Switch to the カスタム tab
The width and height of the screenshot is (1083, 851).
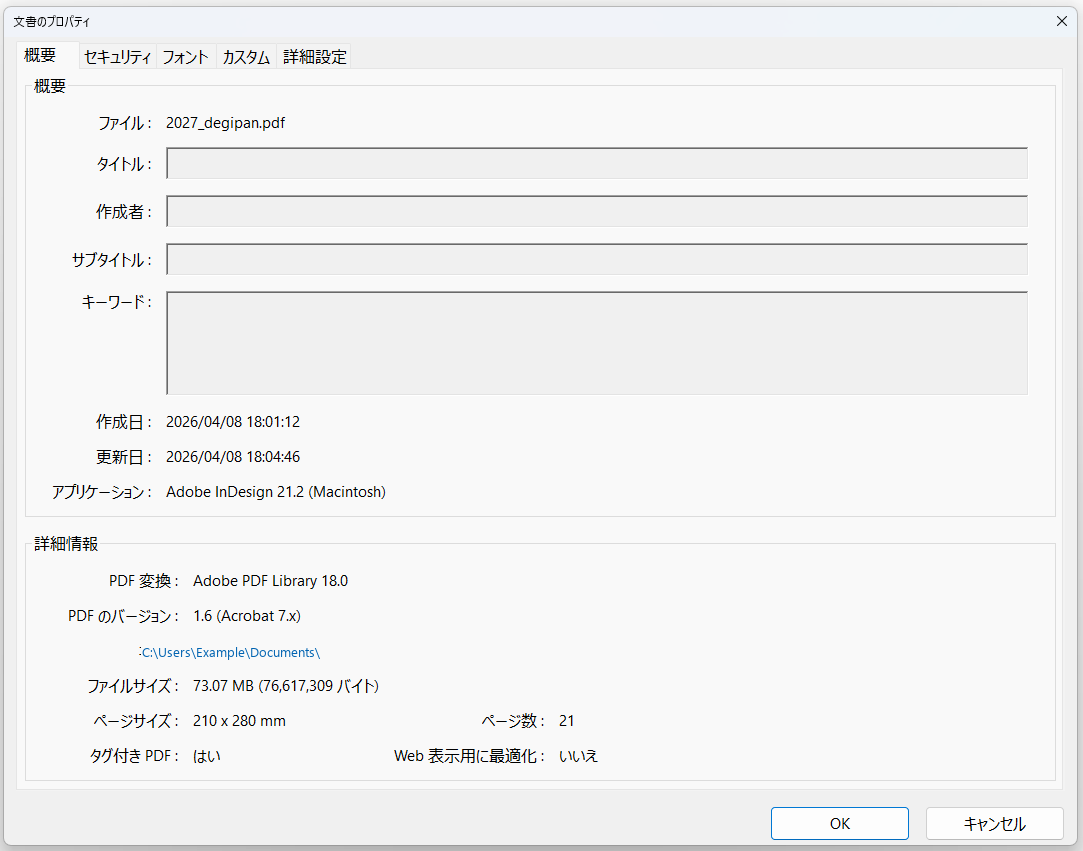click(x=246, y=57)
